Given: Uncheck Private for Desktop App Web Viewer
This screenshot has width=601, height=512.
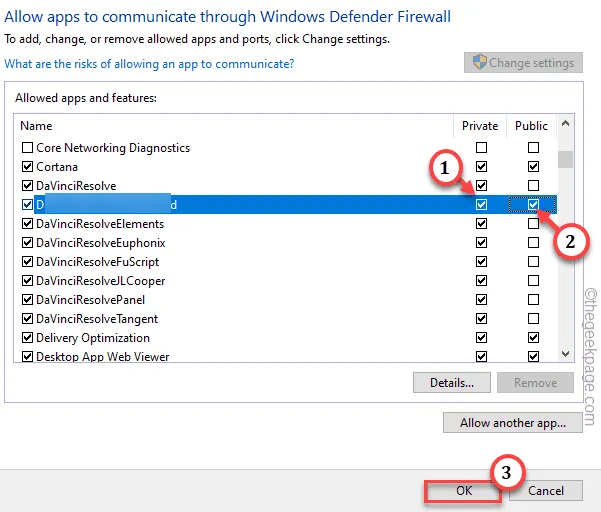Looking at the screenshot, I should pyautogui.click(x=481, y=356).
